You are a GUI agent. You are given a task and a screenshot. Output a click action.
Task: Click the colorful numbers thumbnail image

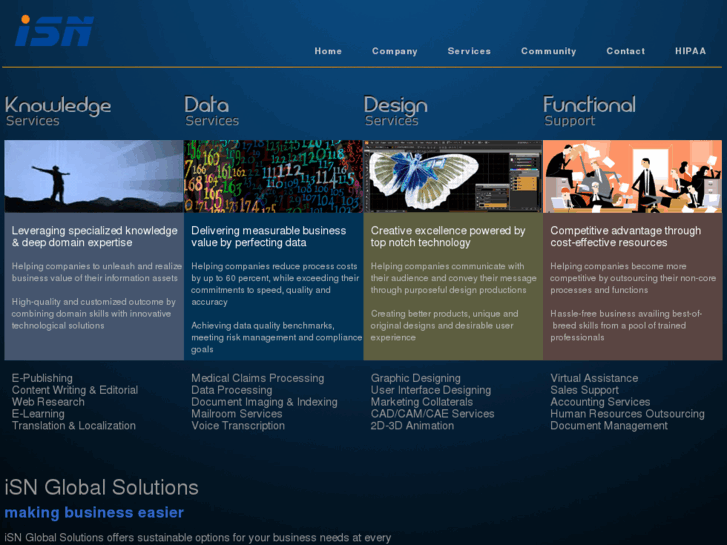click(x=274, y=176)
